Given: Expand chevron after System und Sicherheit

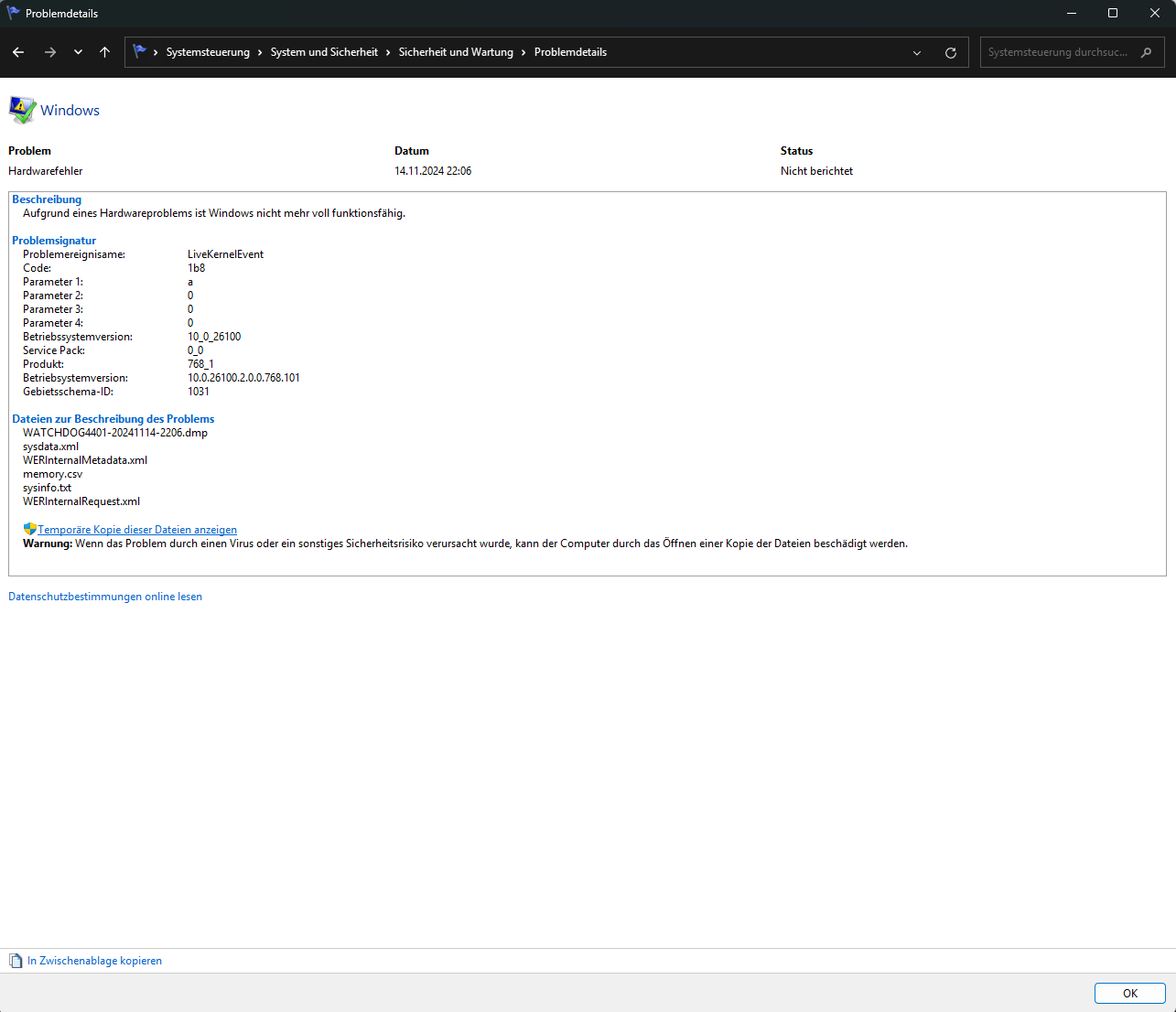Looking at the screenshot, I should pos(388,52).
